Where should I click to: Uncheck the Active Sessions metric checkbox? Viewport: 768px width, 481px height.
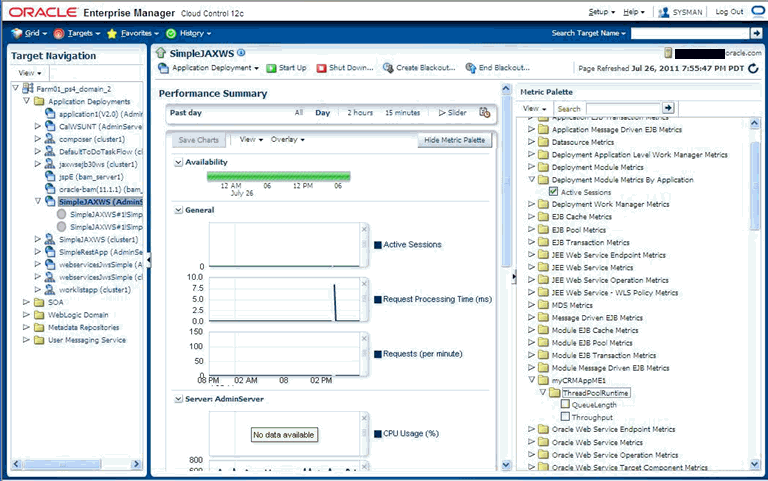click(x=553, y=192)
